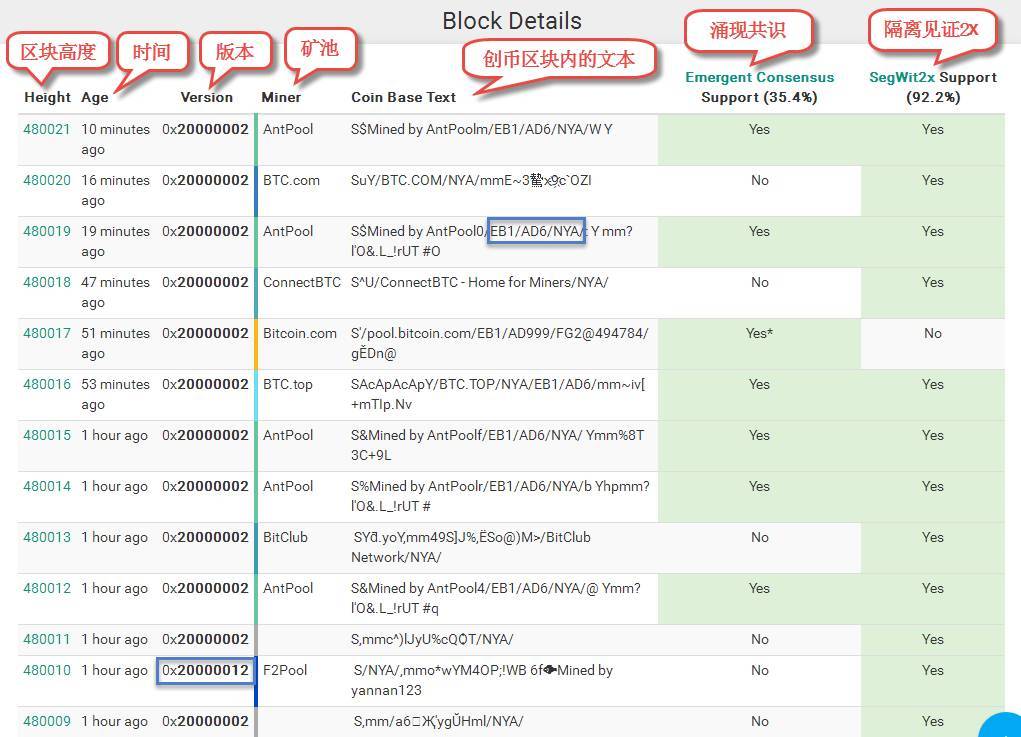
Task: Select miner BTC.top in row 480016
Action: coord(287,384)
